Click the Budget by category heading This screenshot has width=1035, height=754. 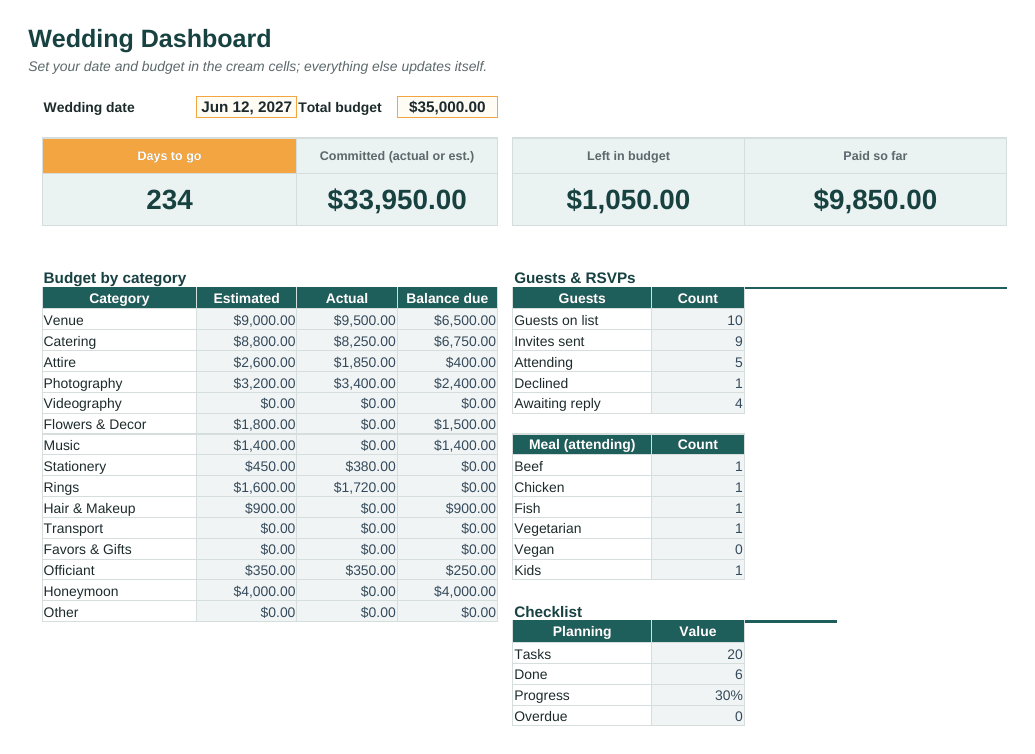point(115,278)
